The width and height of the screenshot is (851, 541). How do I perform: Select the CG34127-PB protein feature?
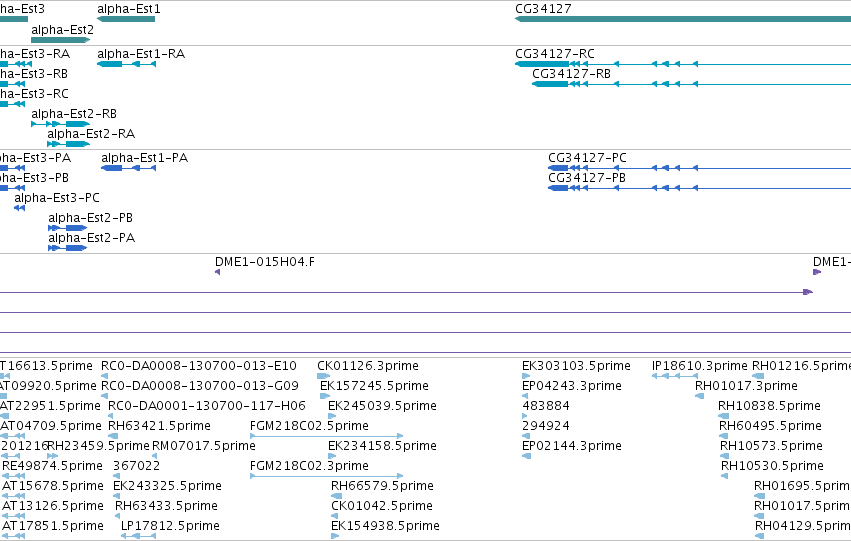[x=700, y=188]
